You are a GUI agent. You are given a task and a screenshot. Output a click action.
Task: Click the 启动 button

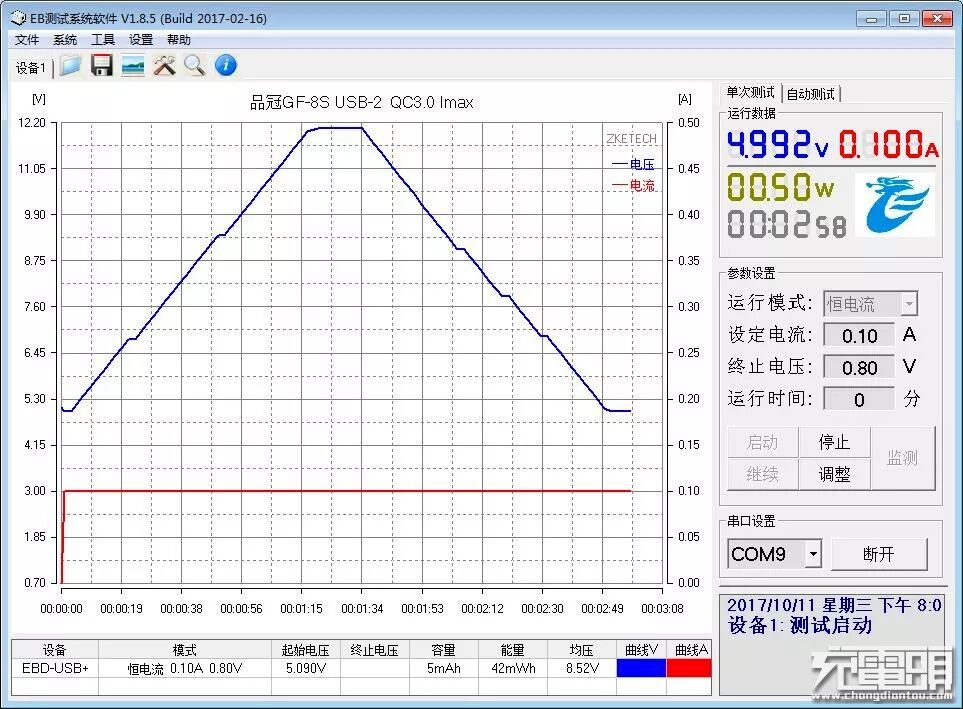tap(762, 442)
